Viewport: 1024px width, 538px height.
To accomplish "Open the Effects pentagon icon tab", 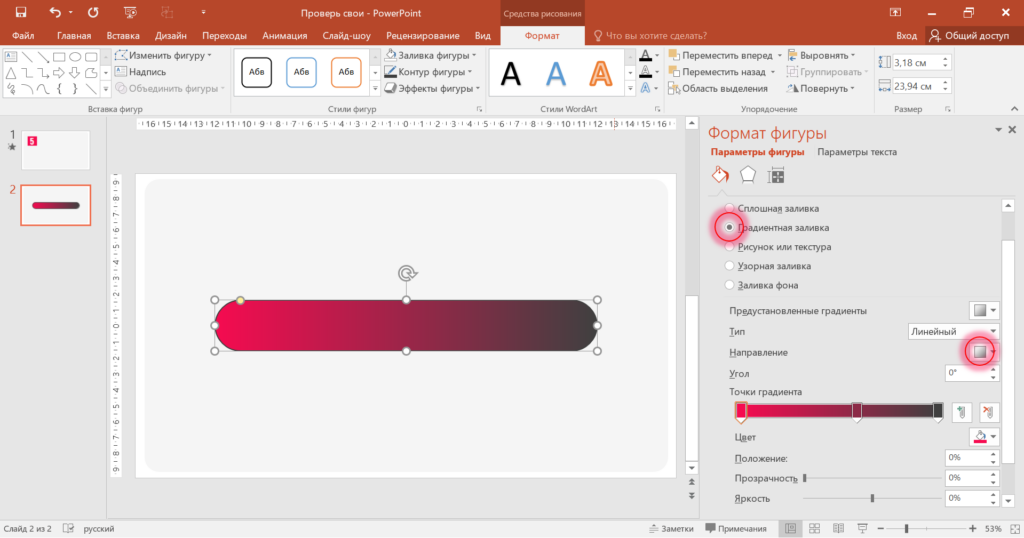I will [x=748, y=175].
